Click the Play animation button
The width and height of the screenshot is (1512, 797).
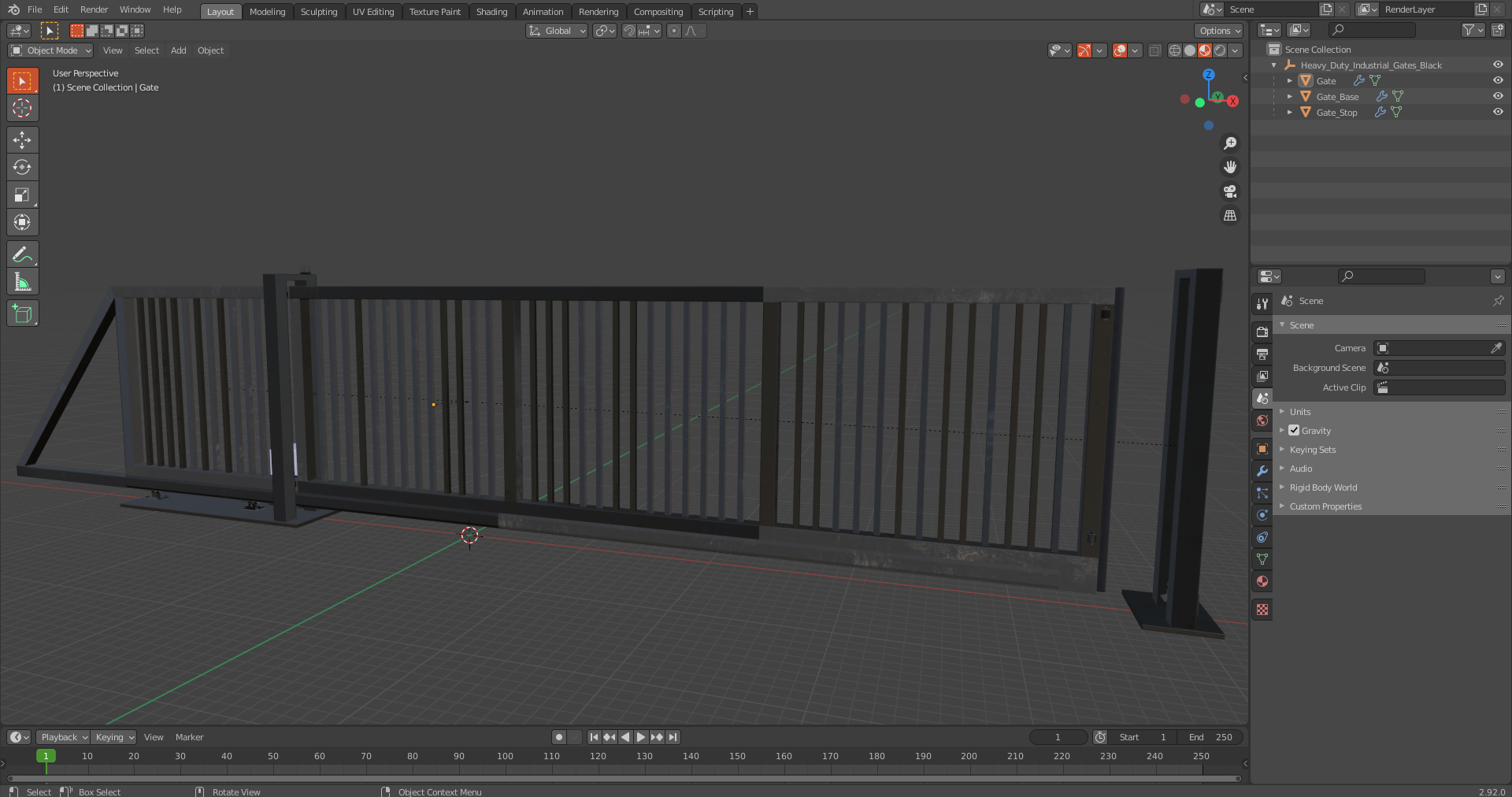641,737
